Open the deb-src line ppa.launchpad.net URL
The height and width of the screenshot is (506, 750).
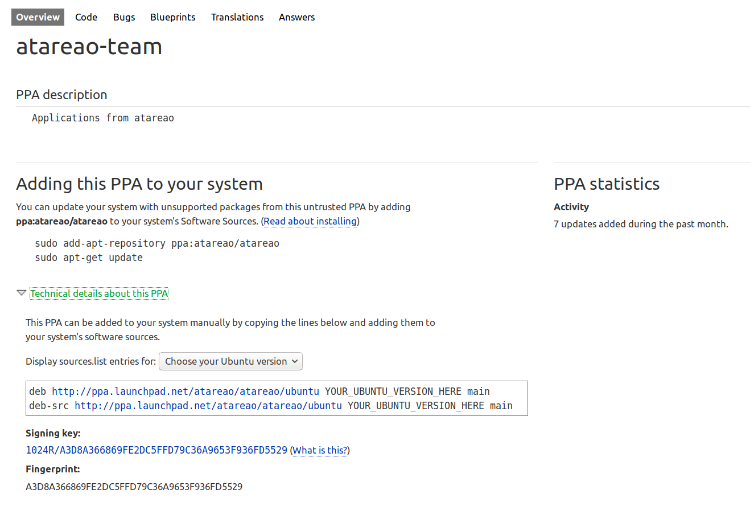click(x=208, y=405)
